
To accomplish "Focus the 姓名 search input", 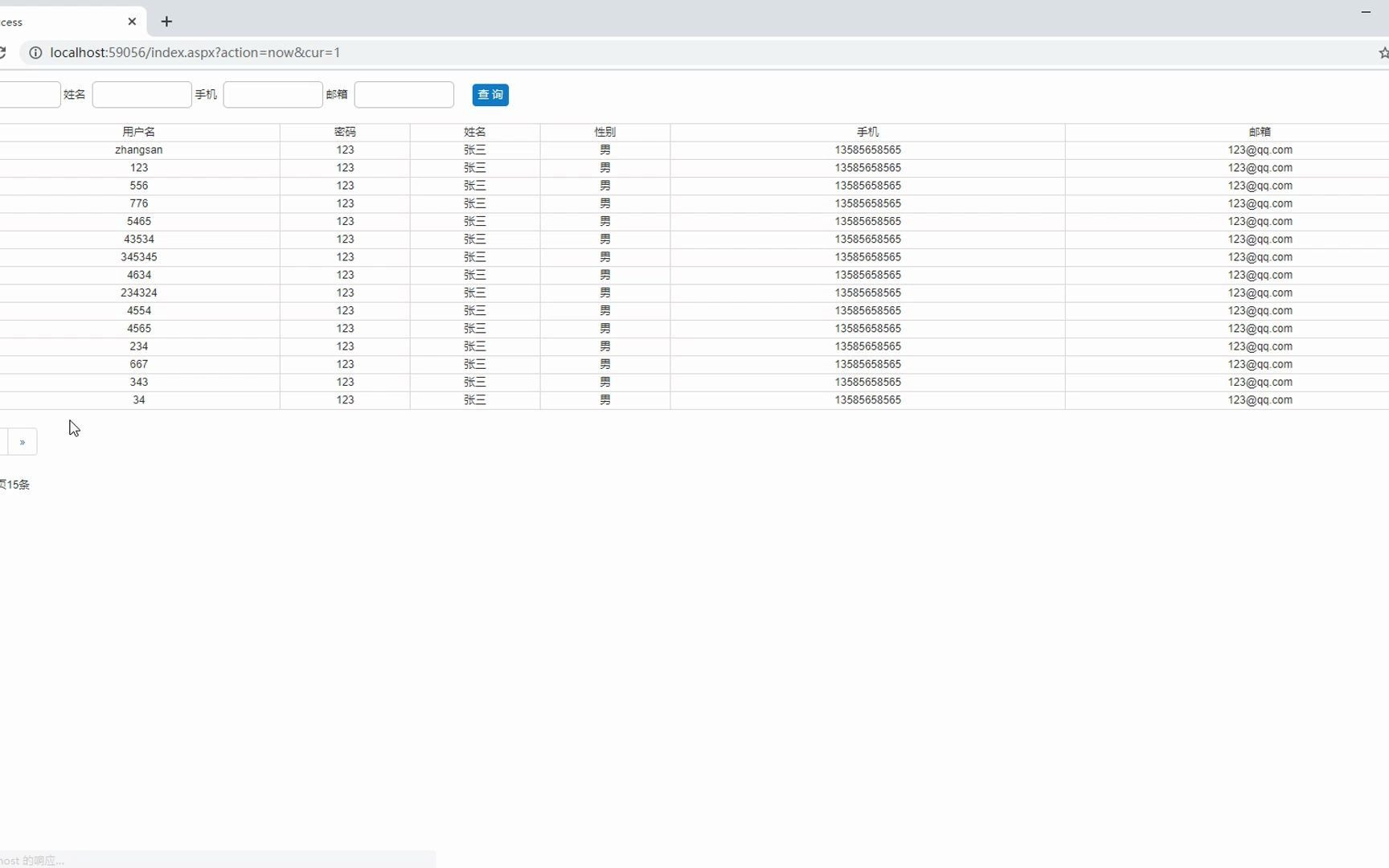I will pyautogui.click(x=141, y=95).
